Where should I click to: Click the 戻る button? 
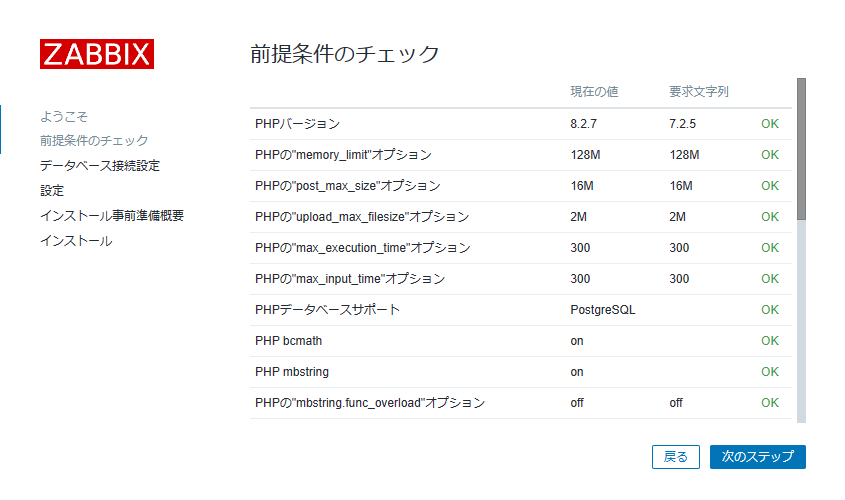[675, 457]
